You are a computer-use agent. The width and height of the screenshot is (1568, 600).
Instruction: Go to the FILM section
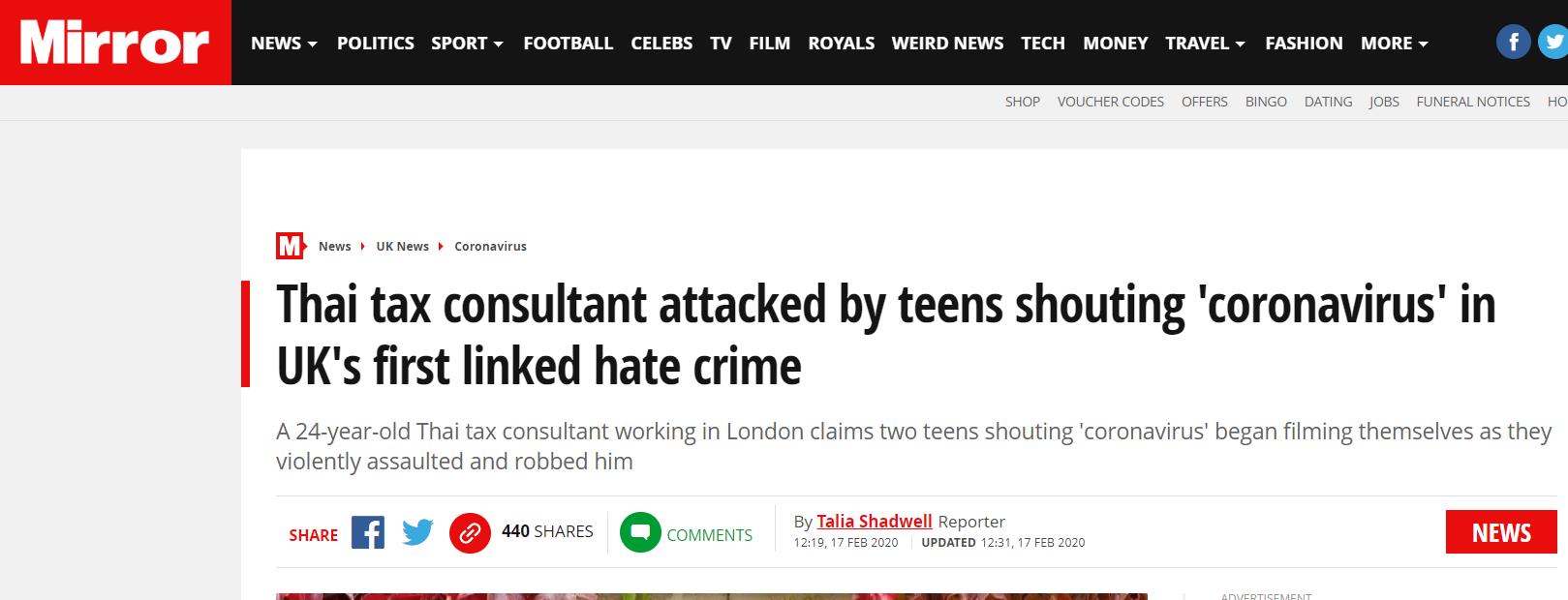(770, 43)
